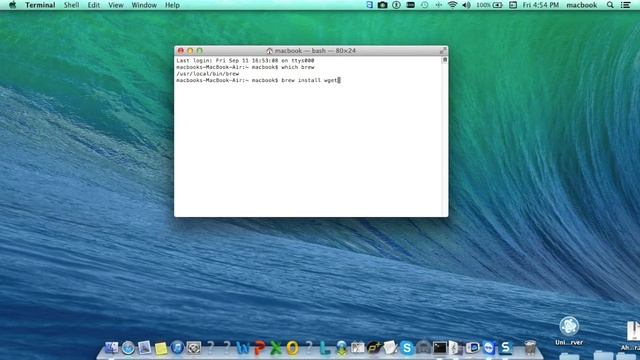This screenshot has height=360, width=640.
Task: Open Preview from the Dock
Action: point(144,347)
